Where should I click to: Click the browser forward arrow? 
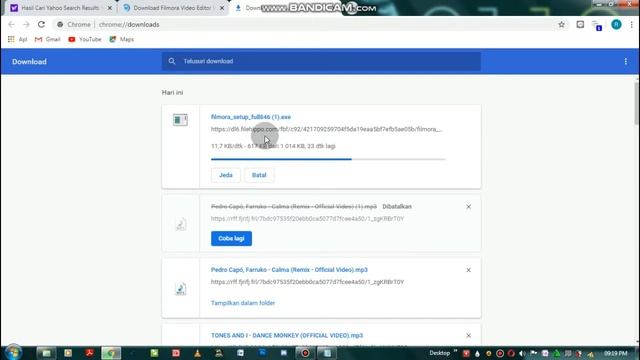point(26,24)
